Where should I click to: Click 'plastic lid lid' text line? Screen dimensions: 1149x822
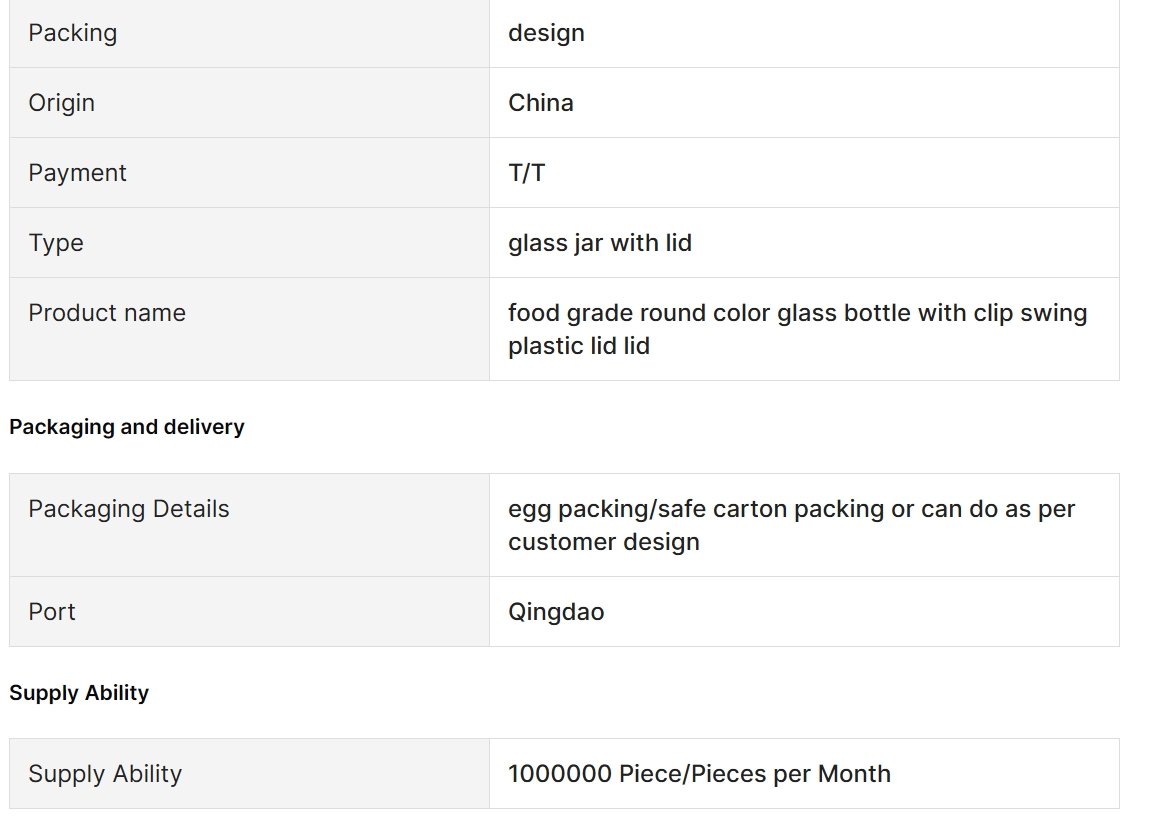click(579, 346)
